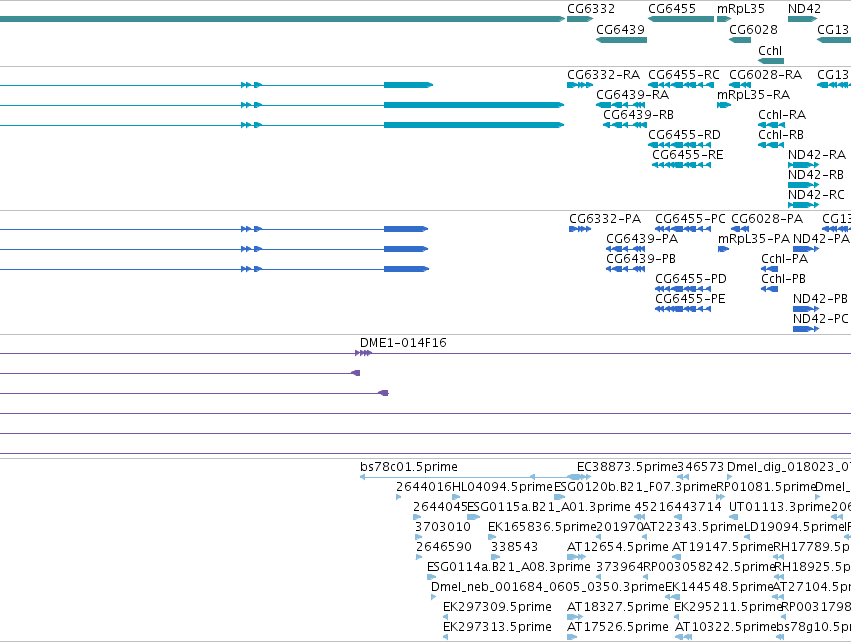The width and height of the screenshot is (851, 642).
Task: Click transcript label ND42-RB
Action: pos(816,175)
